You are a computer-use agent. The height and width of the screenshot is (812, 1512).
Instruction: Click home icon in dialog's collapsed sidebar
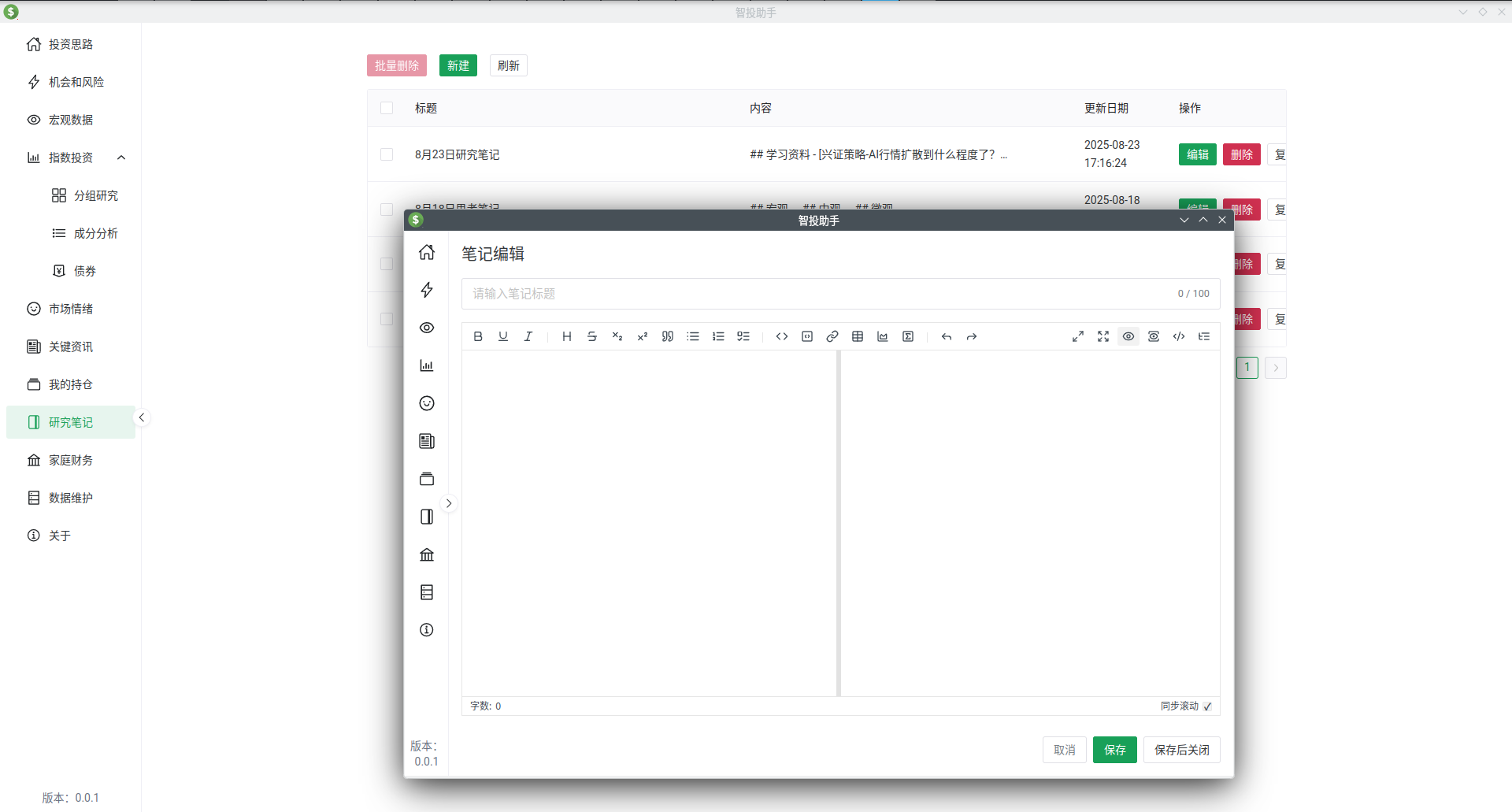click(427, 252)
